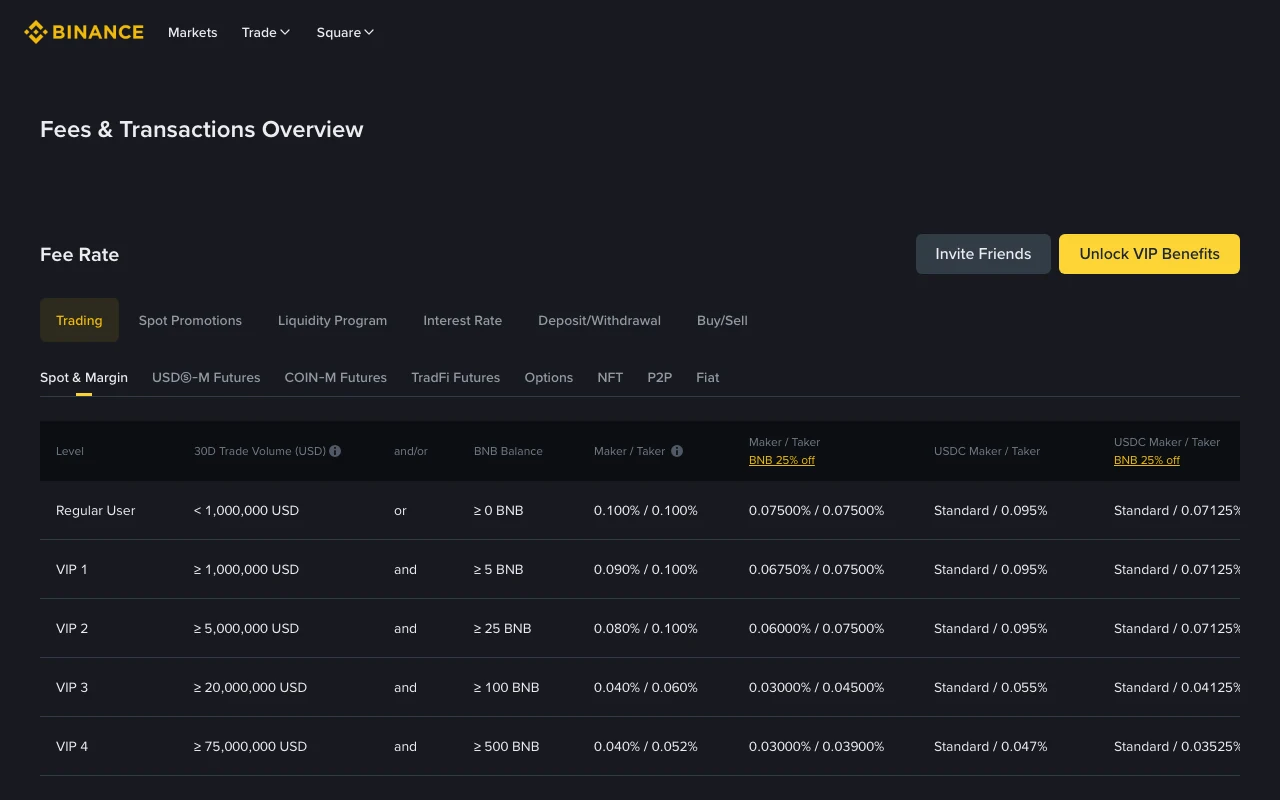Click the '0.090% / 0.100%' VIP 1 fee

[646, 569]
